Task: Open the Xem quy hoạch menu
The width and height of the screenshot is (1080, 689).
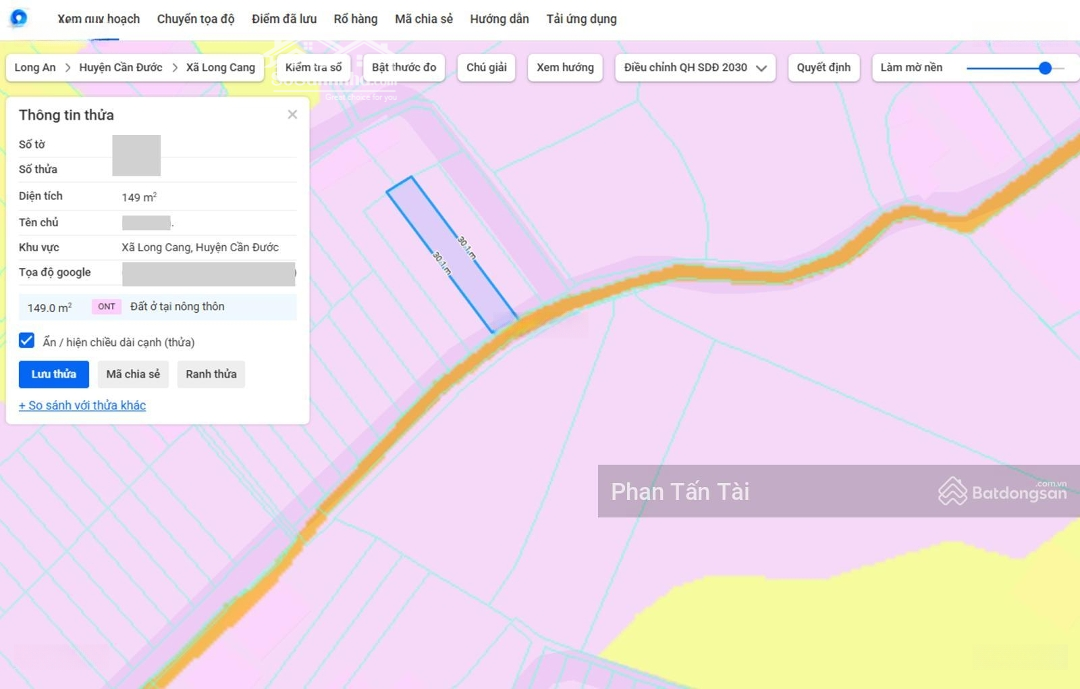Action: pyautogui.click(x=98, y=19)
